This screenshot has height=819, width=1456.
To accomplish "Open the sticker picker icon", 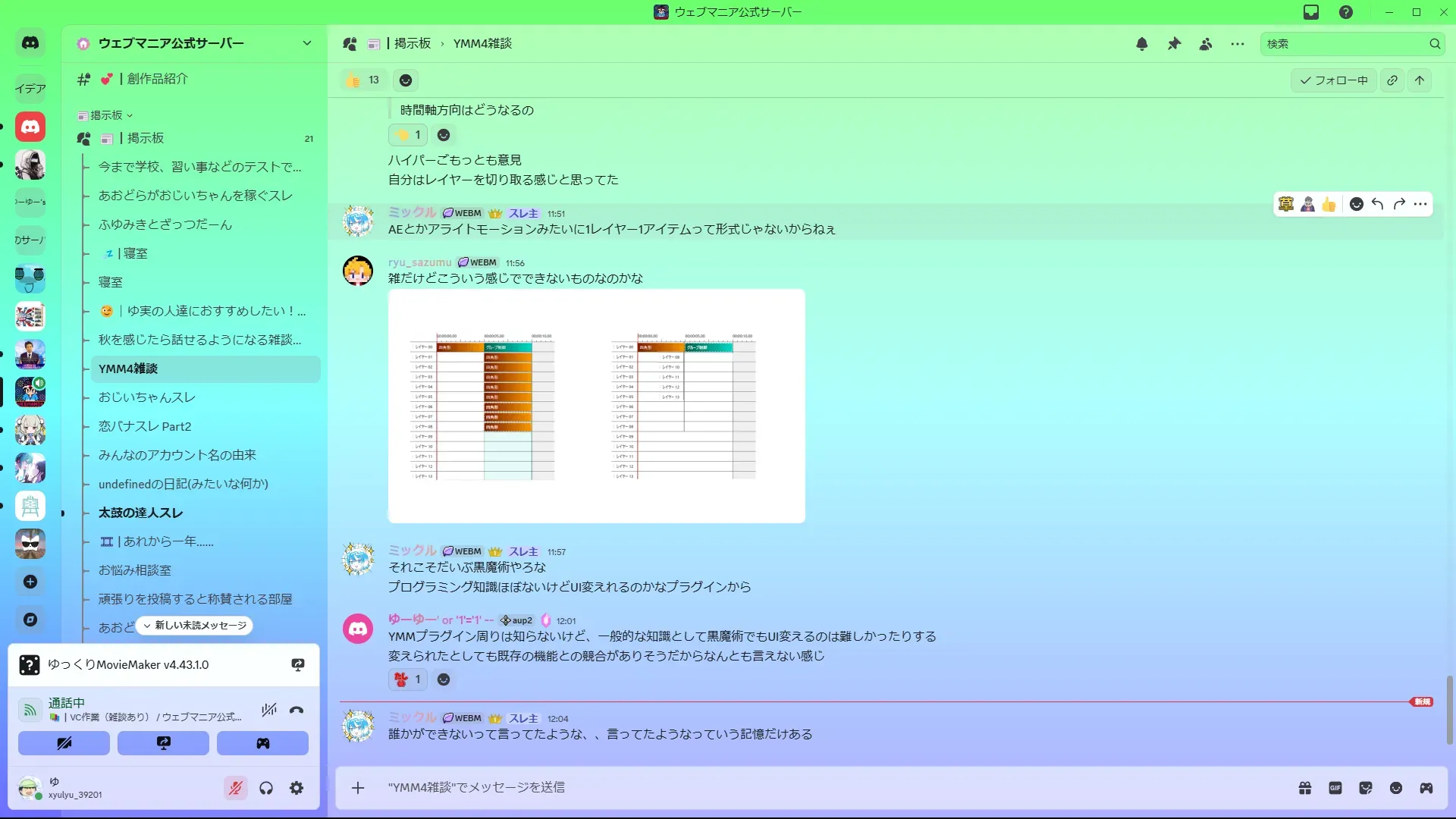I will 1366,788.
